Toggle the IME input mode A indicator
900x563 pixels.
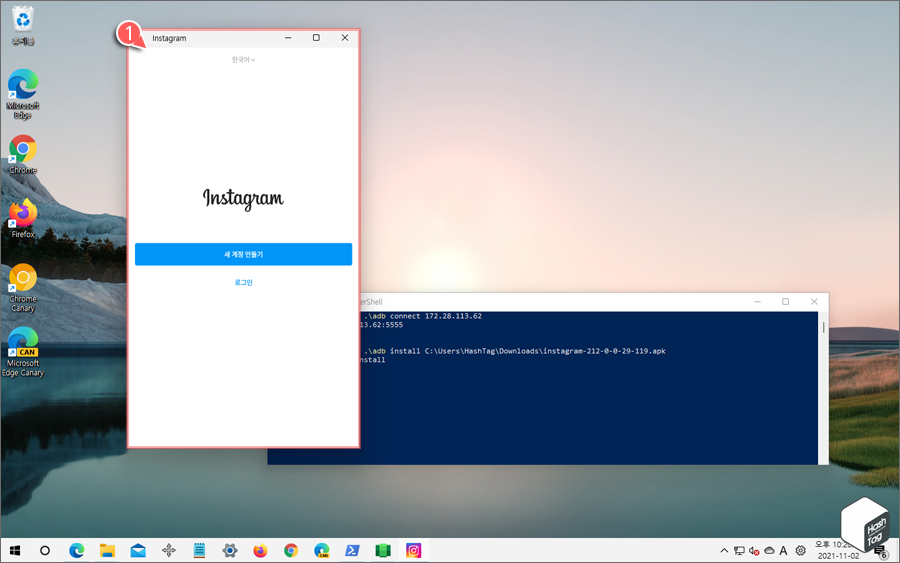point(783,551)
